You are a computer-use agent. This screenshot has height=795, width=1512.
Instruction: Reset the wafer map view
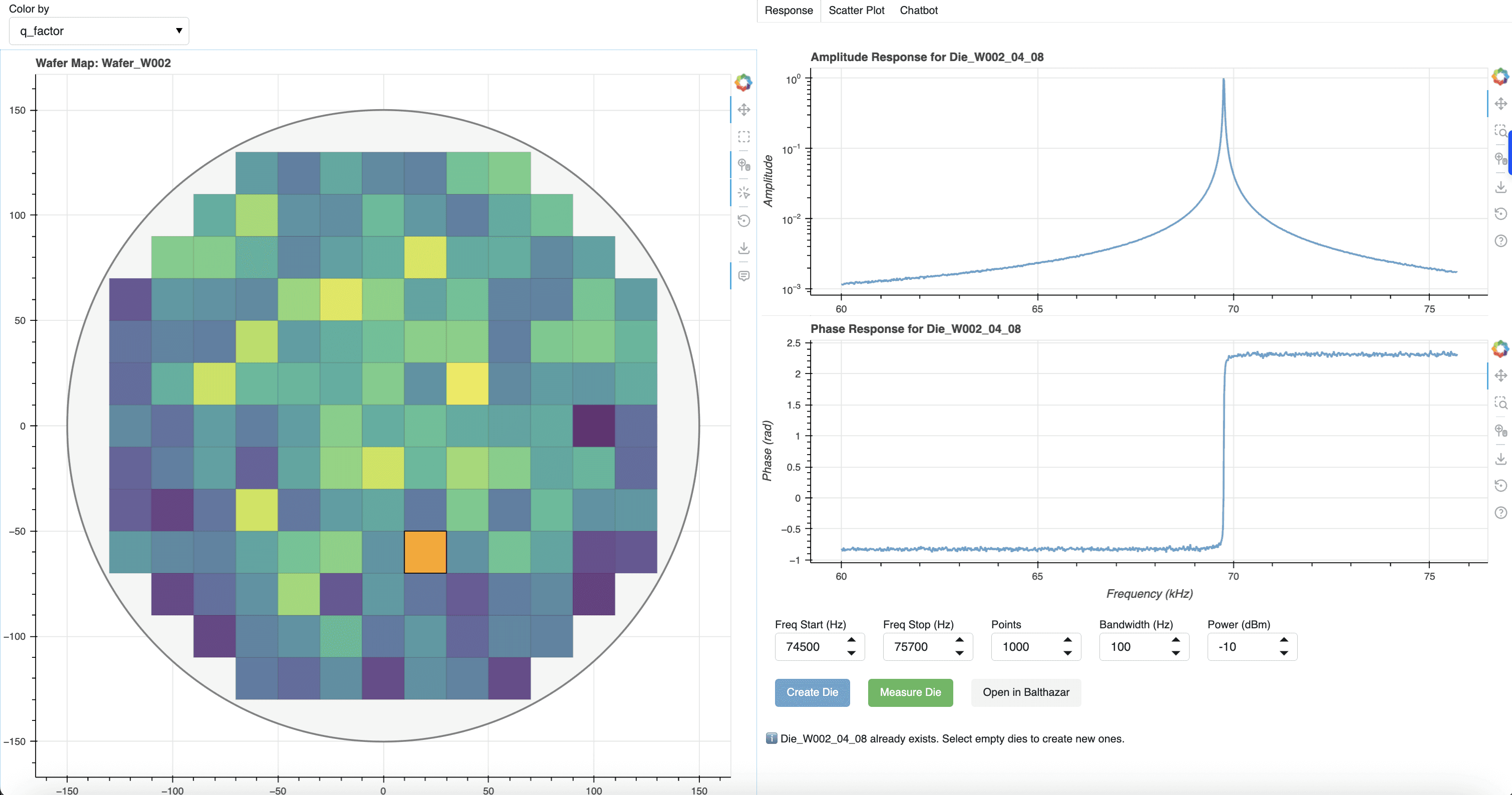pos(743,221)
